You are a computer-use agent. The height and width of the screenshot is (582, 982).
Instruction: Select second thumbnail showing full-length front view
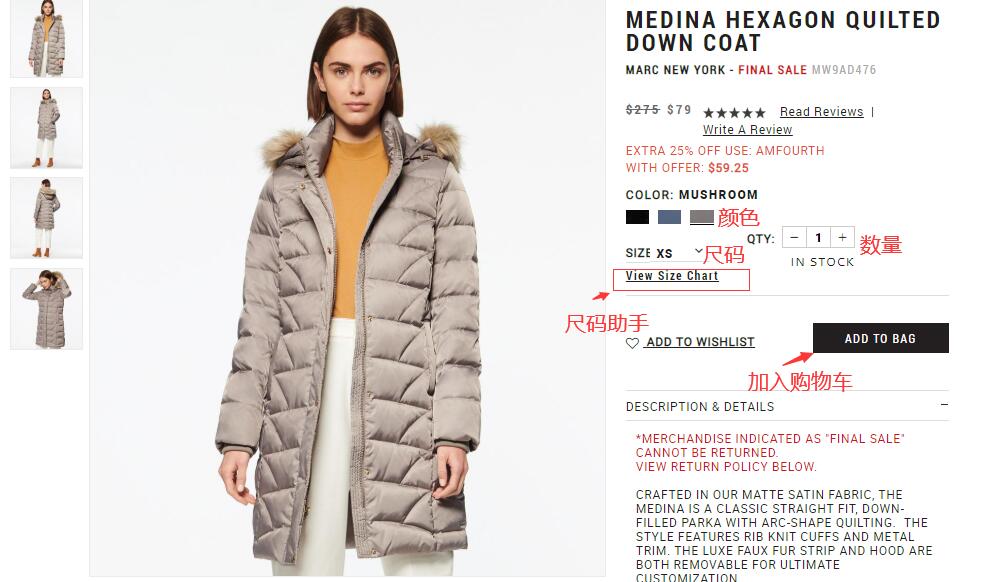coord(46,128)
